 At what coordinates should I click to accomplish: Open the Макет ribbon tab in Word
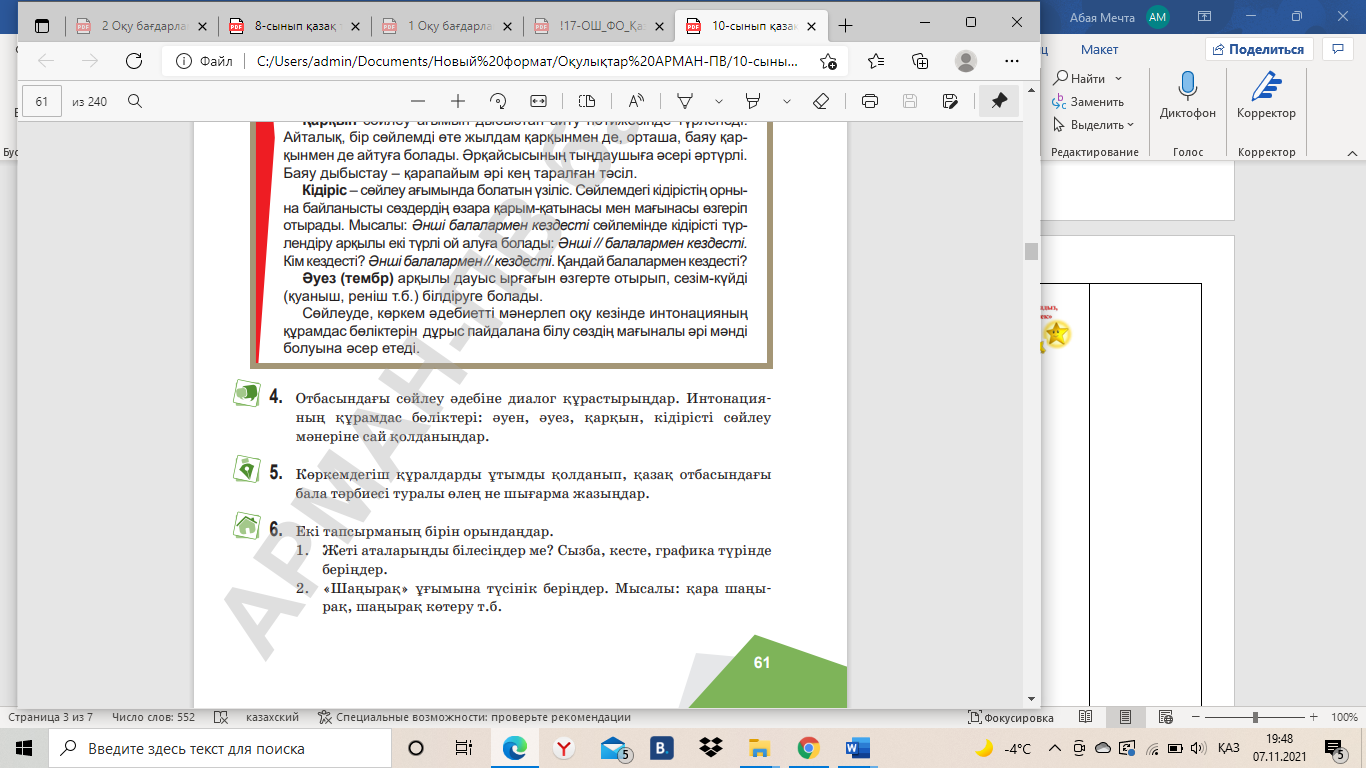[x=1099, y=49]
